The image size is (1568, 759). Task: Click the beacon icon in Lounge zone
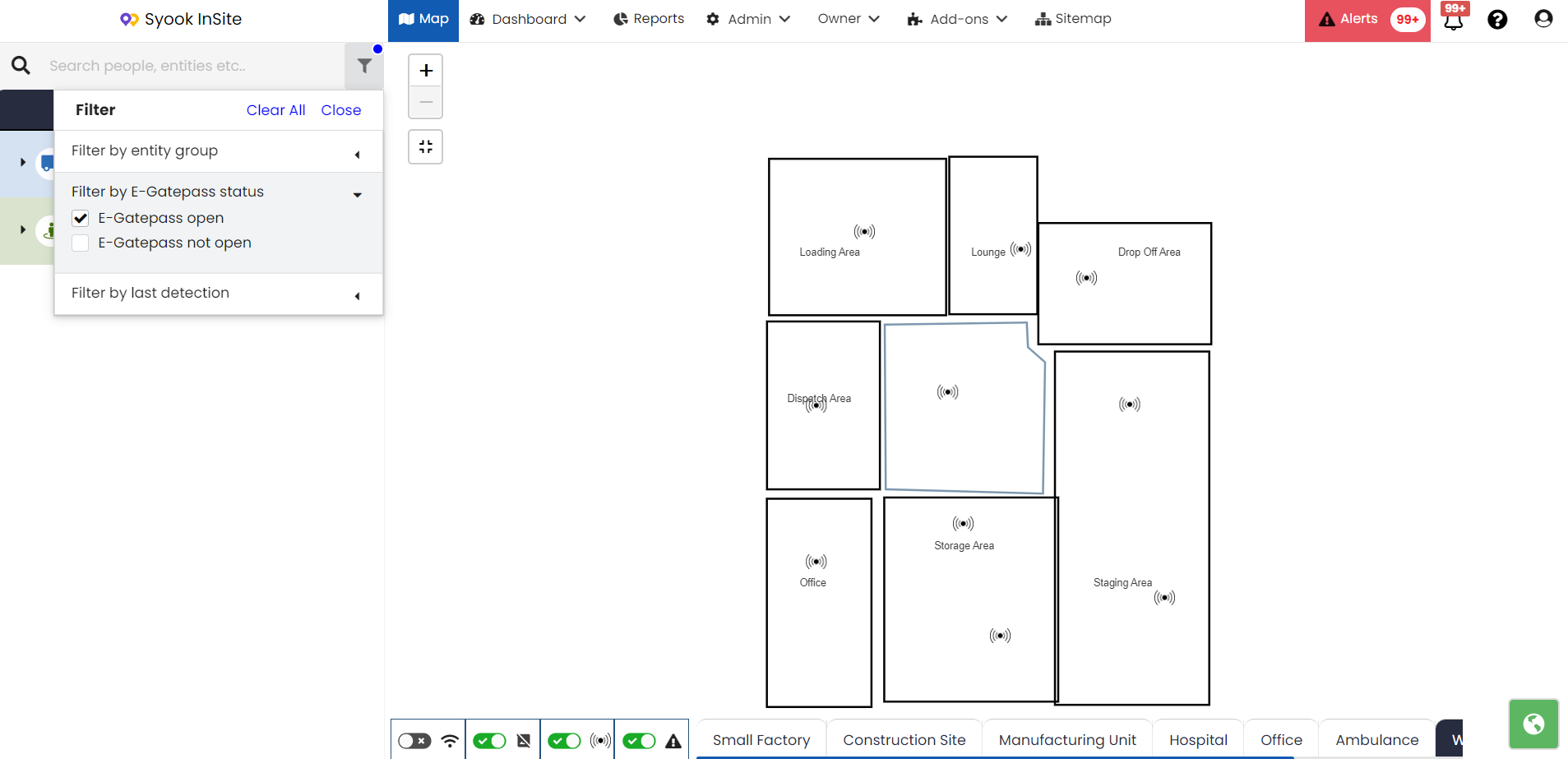click(x=1020, y=249)
